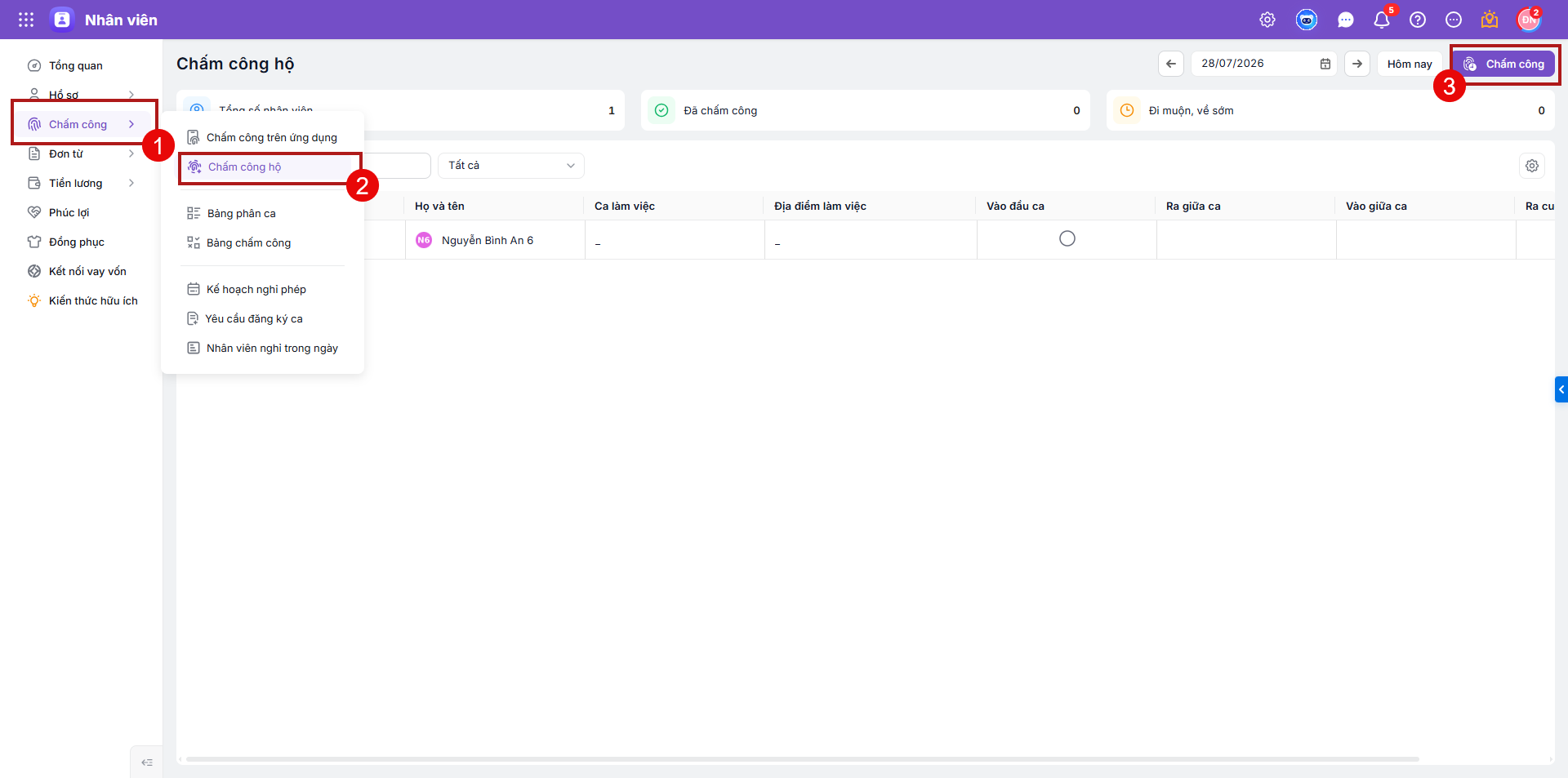Expand the blue right side panel
This screenshot has height=778, width=1568.
(x=1561, y=389)
